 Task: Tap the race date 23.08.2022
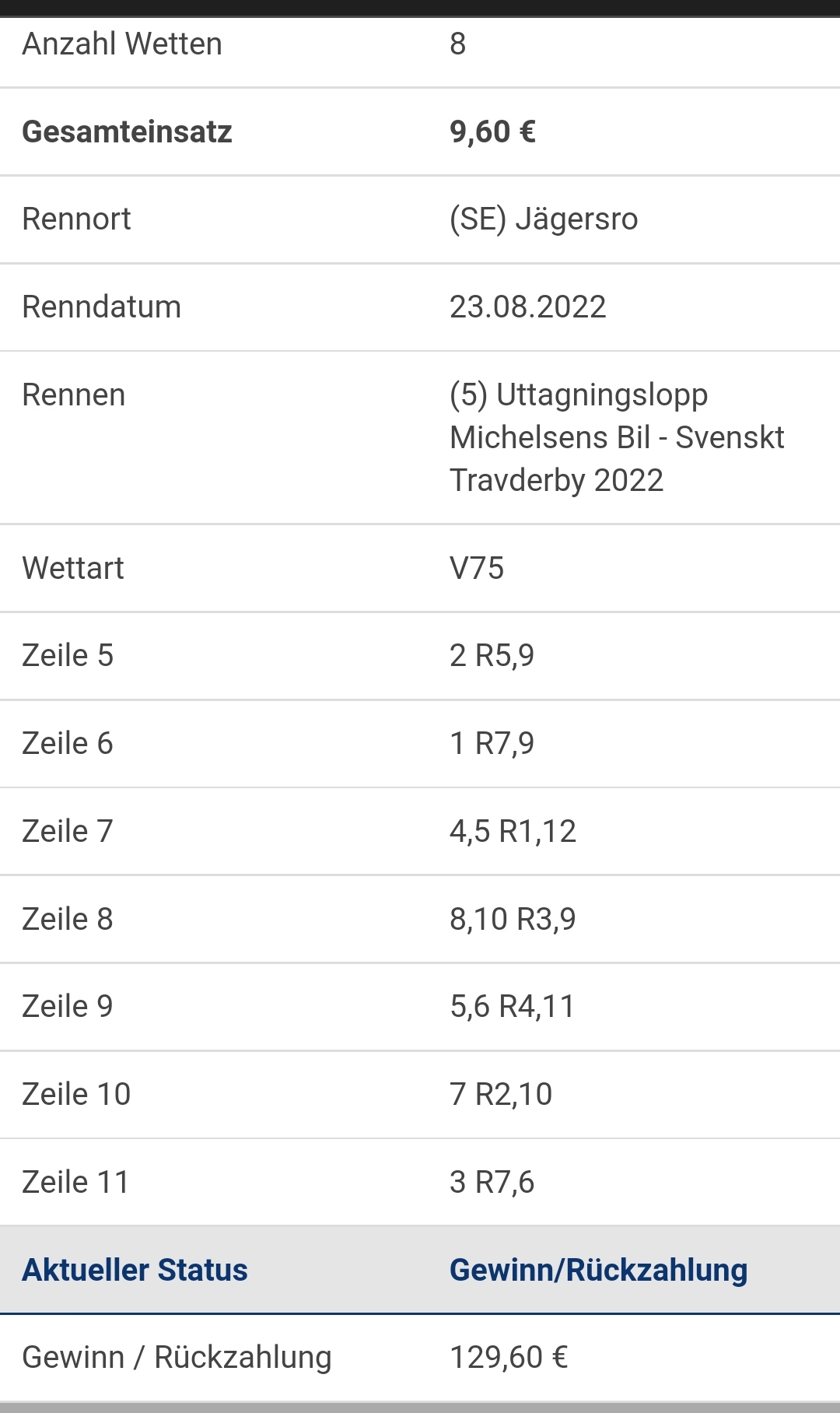(x=527, y=307)
